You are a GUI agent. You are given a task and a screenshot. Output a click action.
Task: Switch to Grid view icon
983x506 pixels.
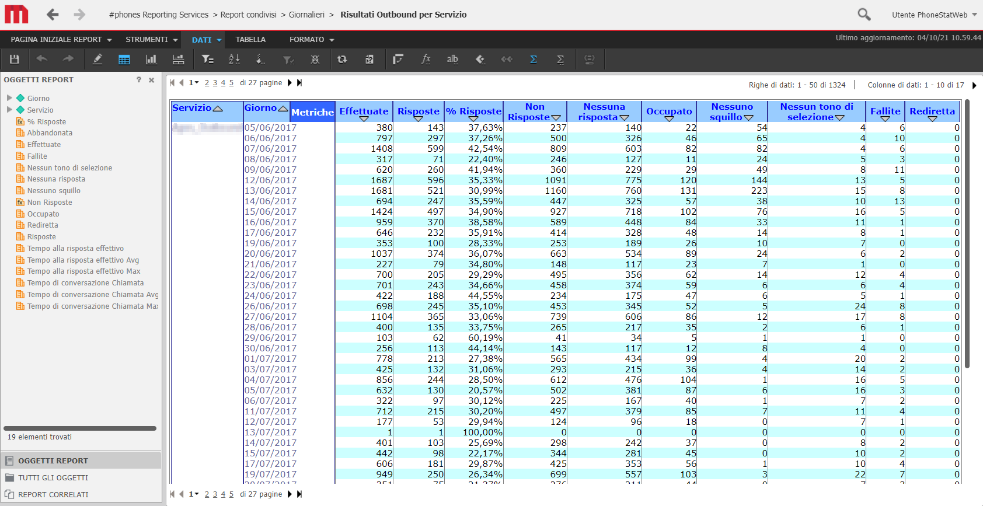click(x=124, y=60)
